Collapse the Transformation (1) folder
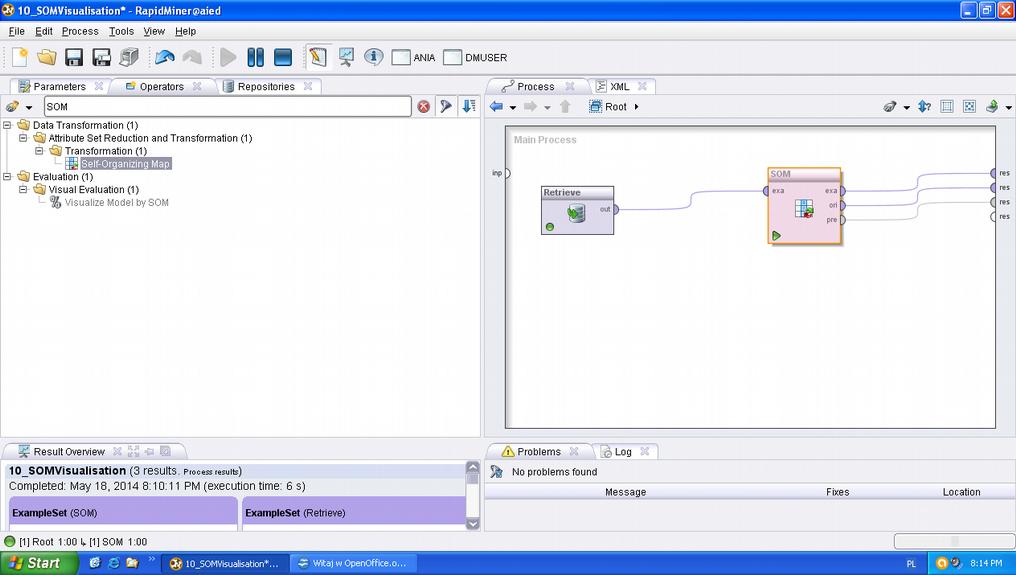This screenshot has width=1016, height=575. coord(39,151)
